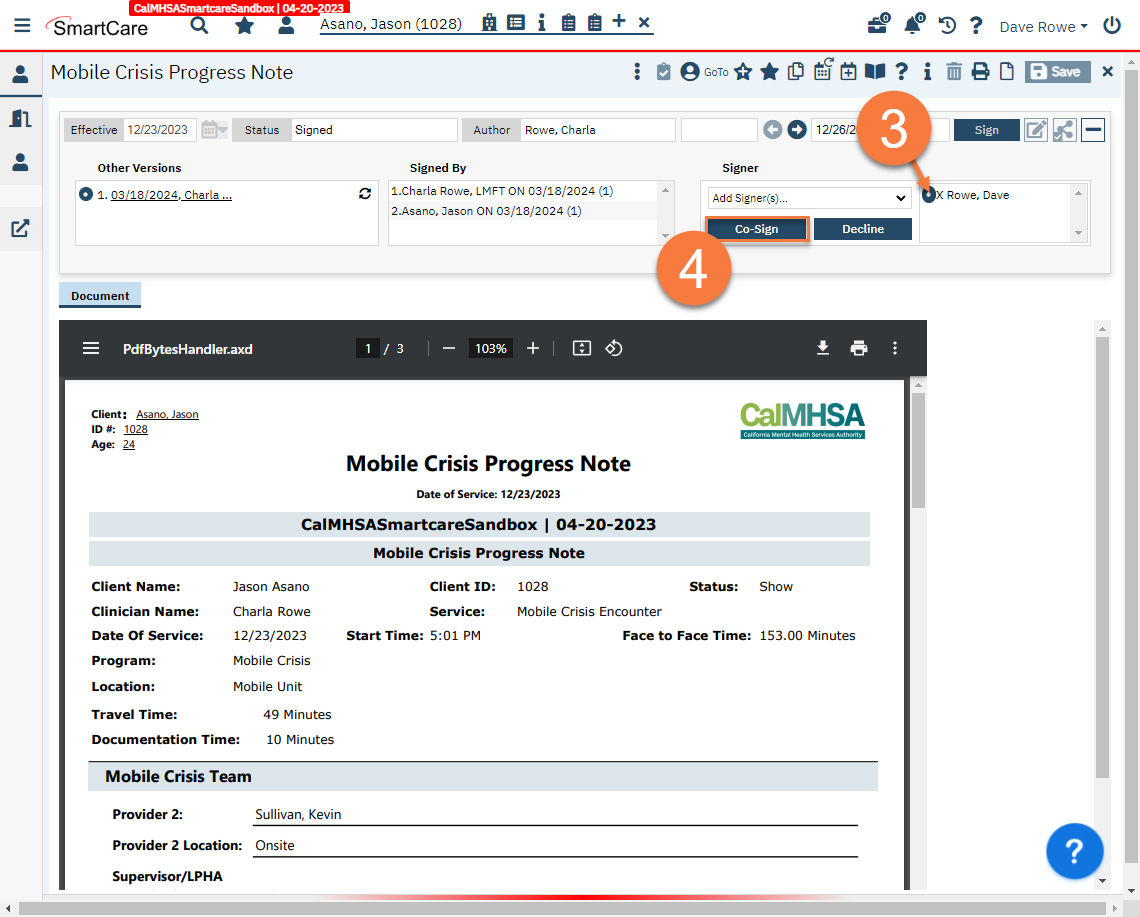Rotate the PDF document view

click(x=614, y=348)
